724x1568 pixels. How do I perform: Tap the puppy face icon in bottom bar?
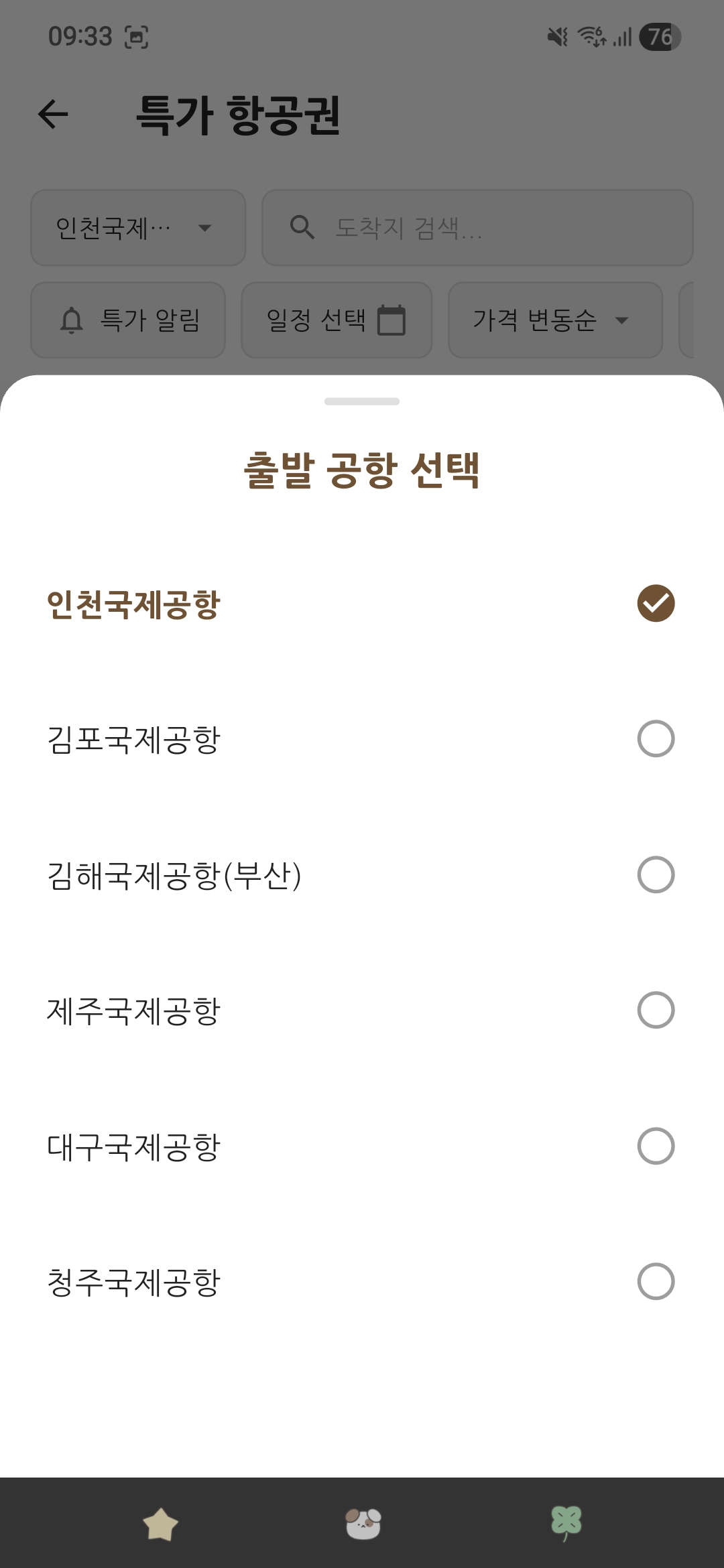point(363,1523)
